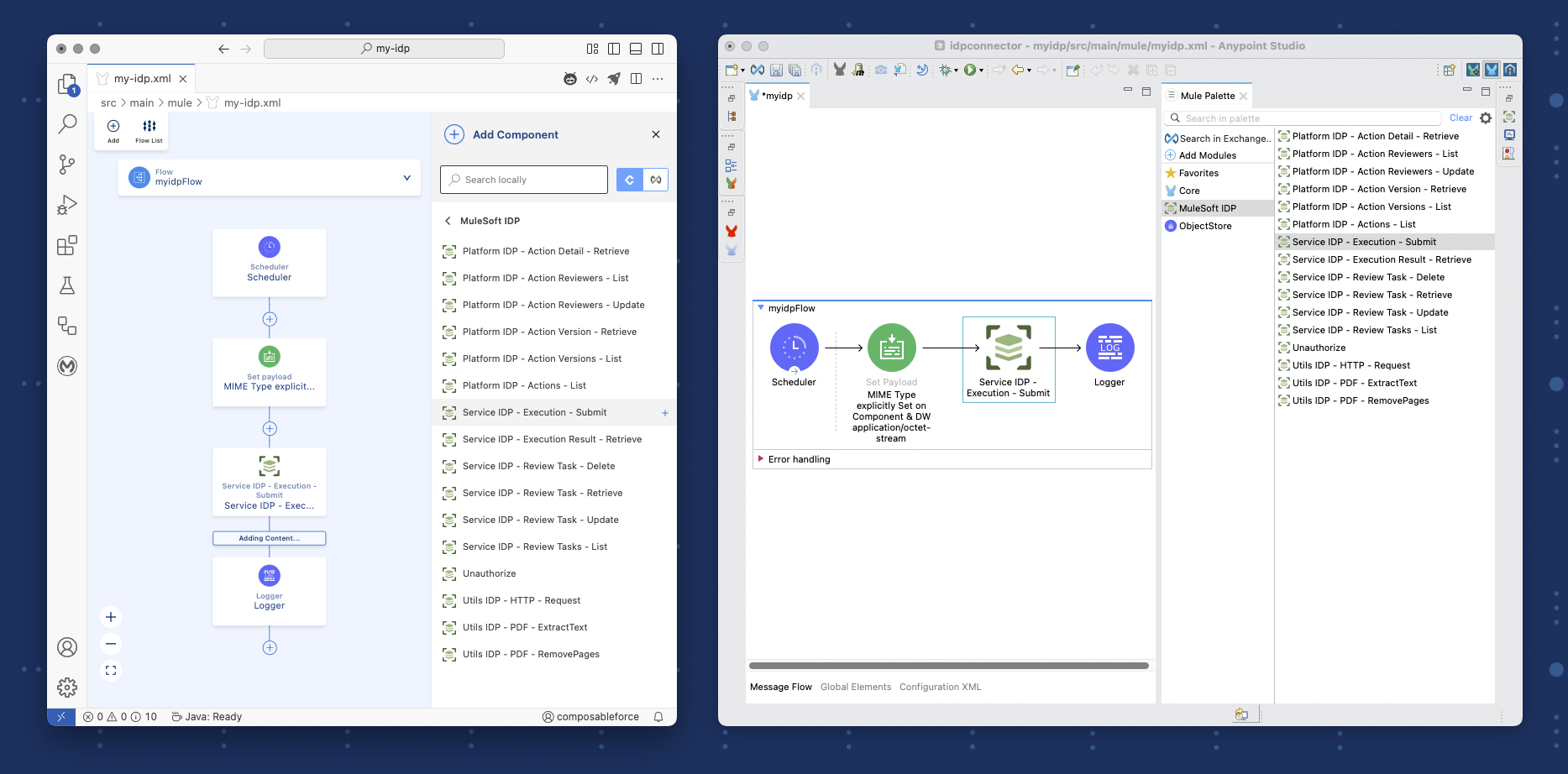Open the Source Control sidebar icon

(67, 165)
